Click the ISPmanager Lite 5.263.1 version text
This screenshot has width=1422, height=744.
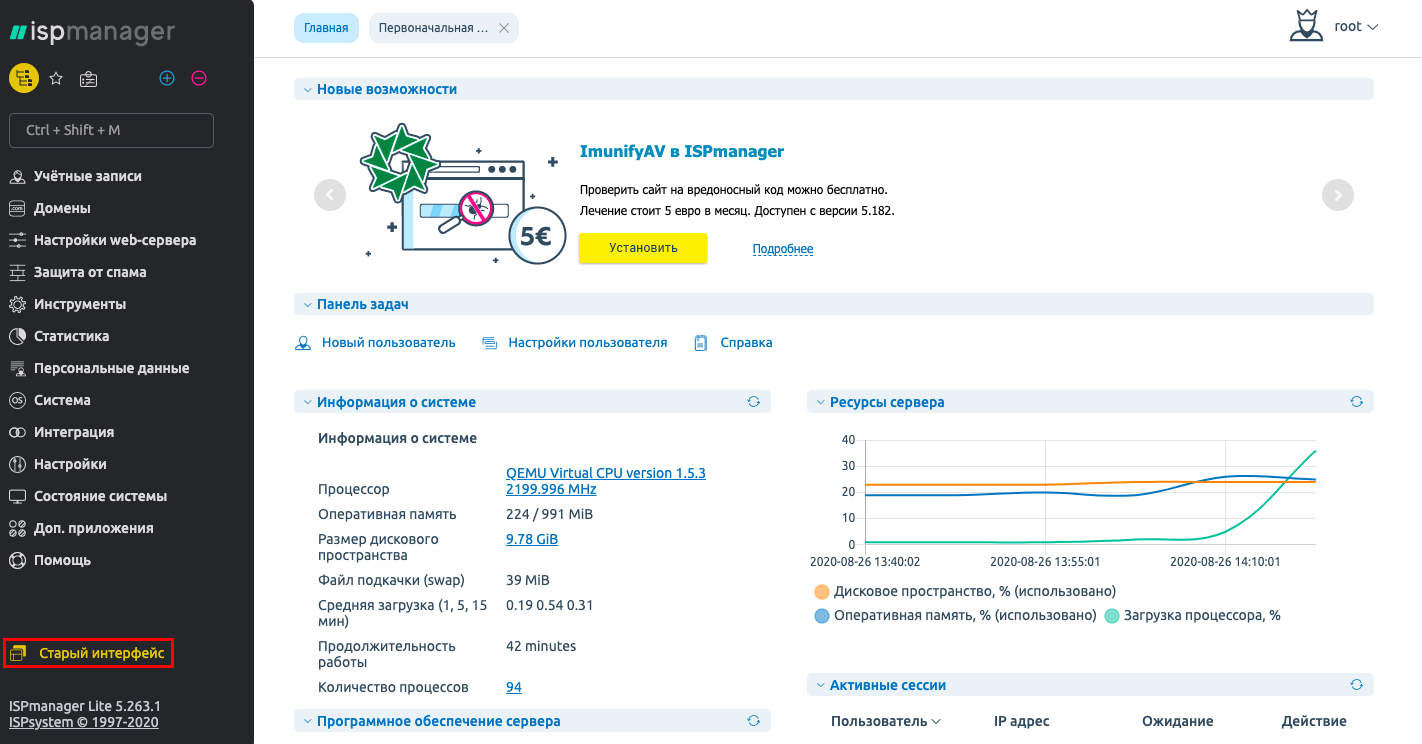click(x=85, y=706)
